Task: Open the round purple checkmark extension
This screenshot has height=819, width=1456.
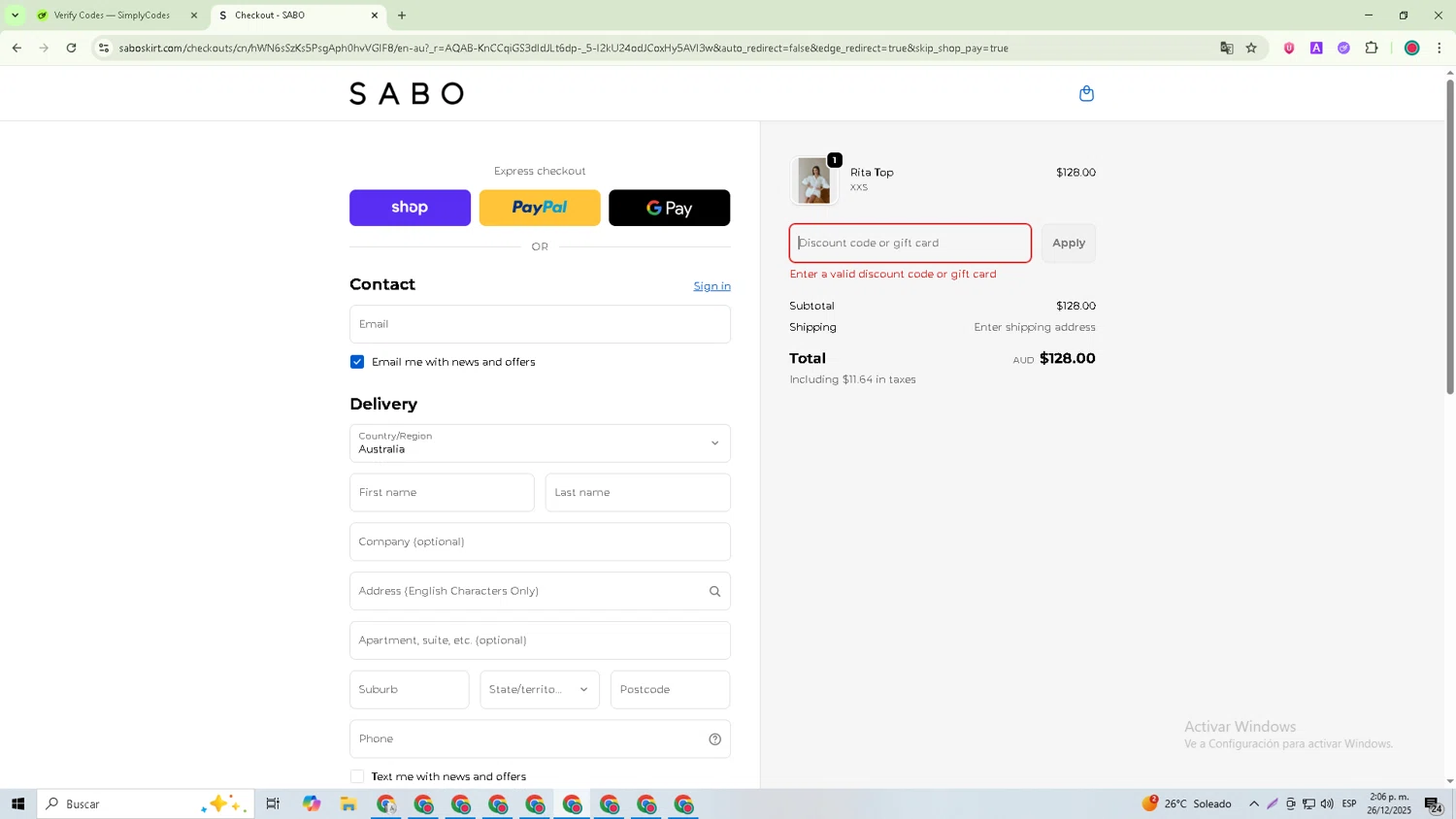Action: click(x=1343, y=48)
